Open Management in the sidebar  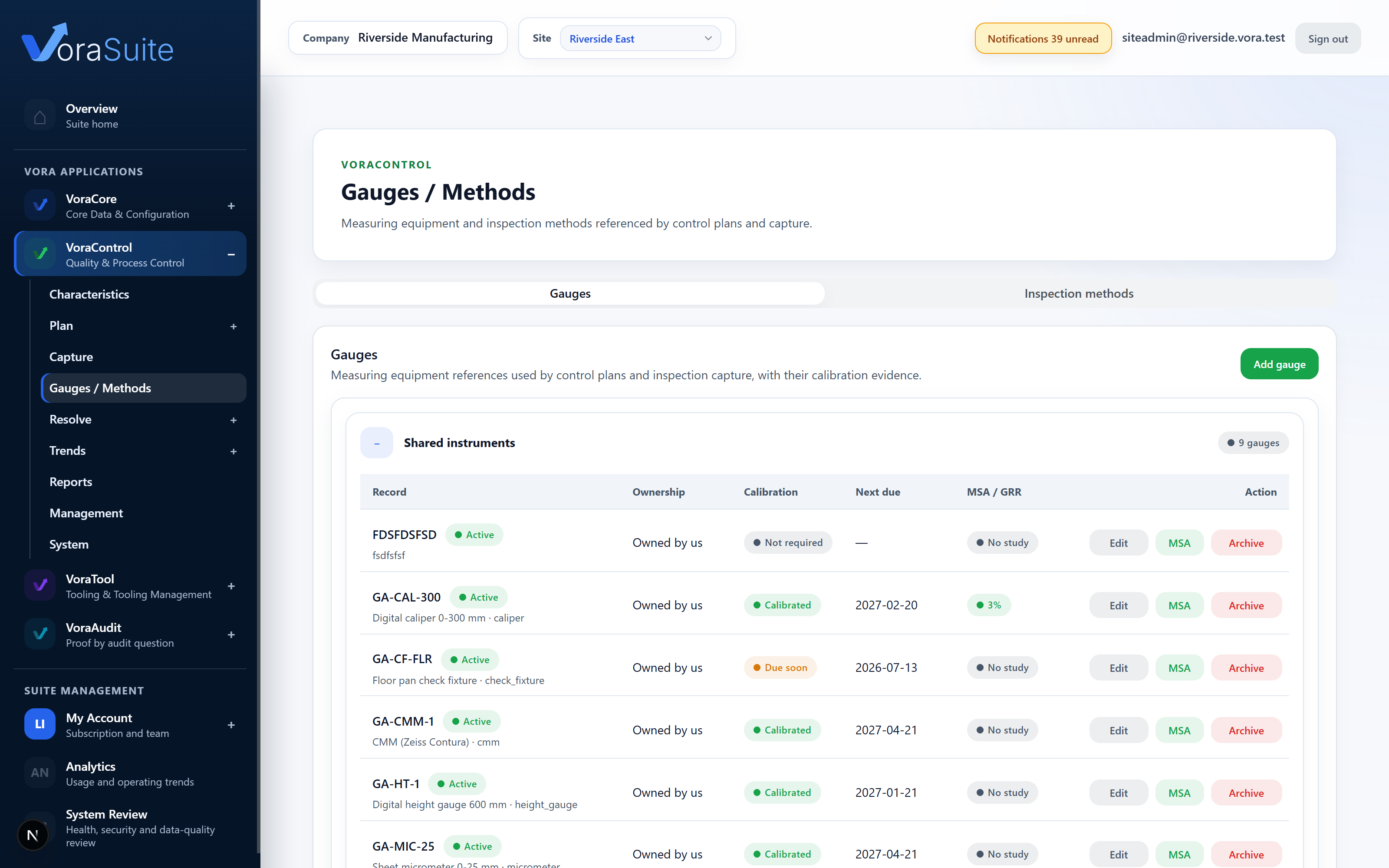(144, 513)
